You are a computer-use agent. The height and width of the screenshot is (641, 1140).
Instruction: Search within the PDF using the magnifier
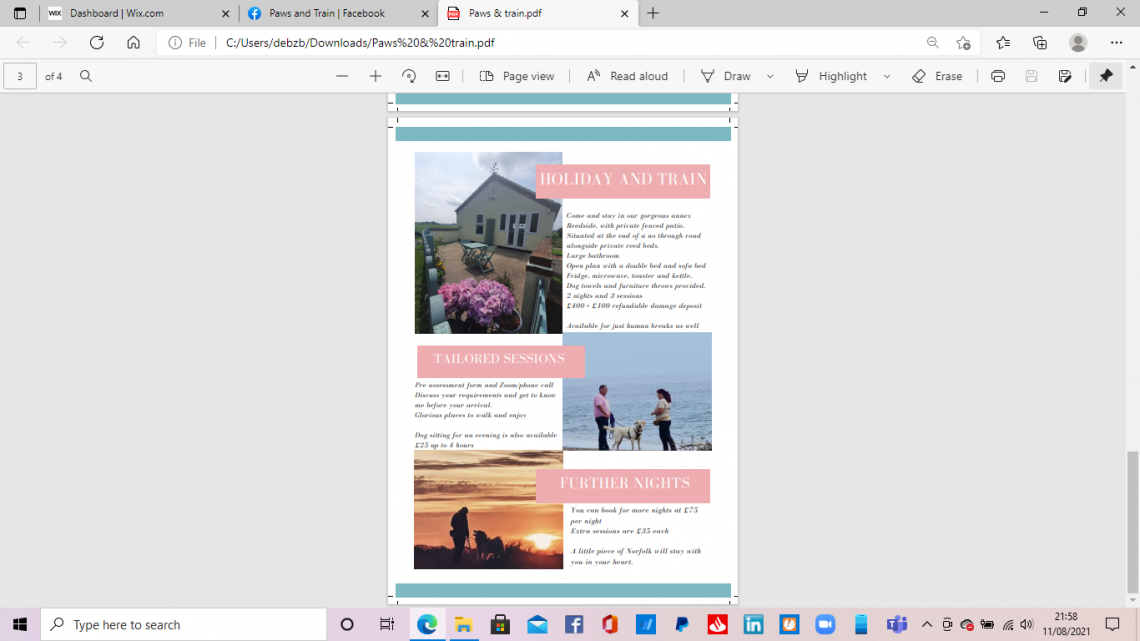pyautogui.click(x=86, y=76)
